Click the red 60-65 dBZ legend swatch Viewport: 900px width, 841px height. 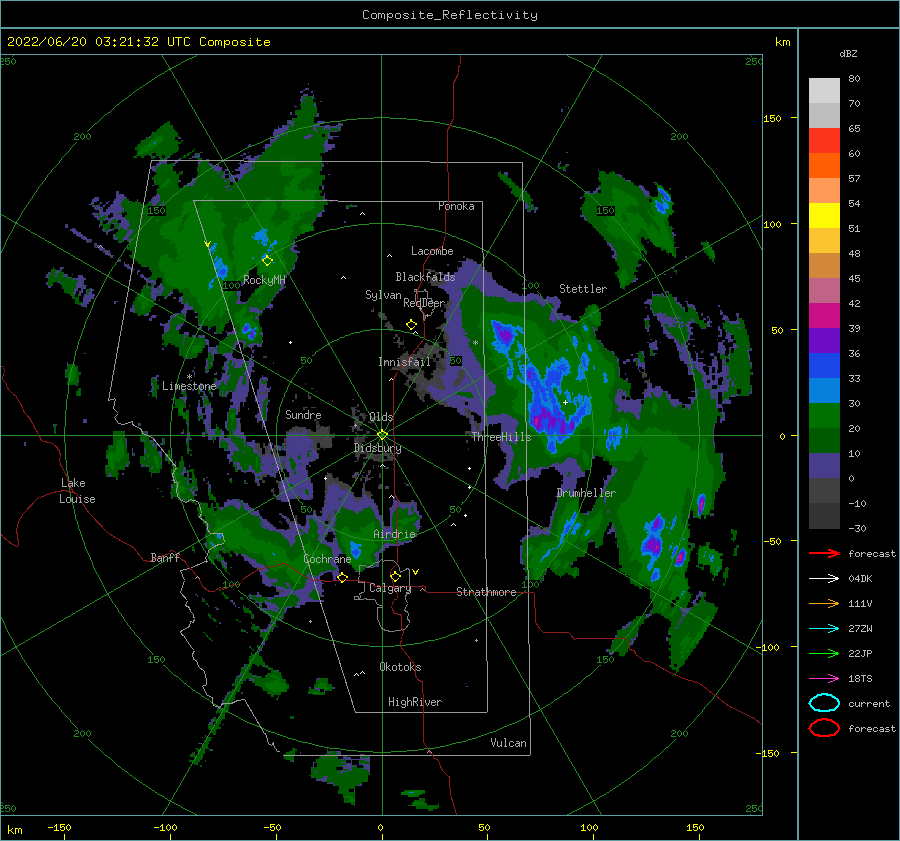pyautogui.click(x=824, y=140)
